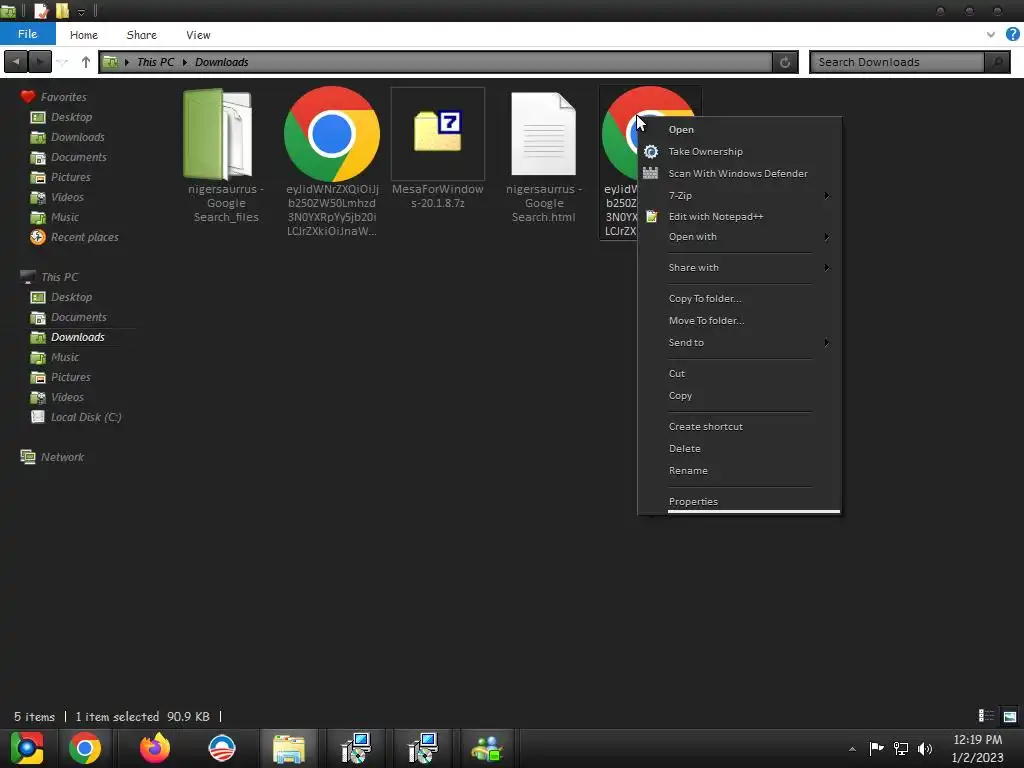Switch to large icons view in status bar

(1010, 716)
